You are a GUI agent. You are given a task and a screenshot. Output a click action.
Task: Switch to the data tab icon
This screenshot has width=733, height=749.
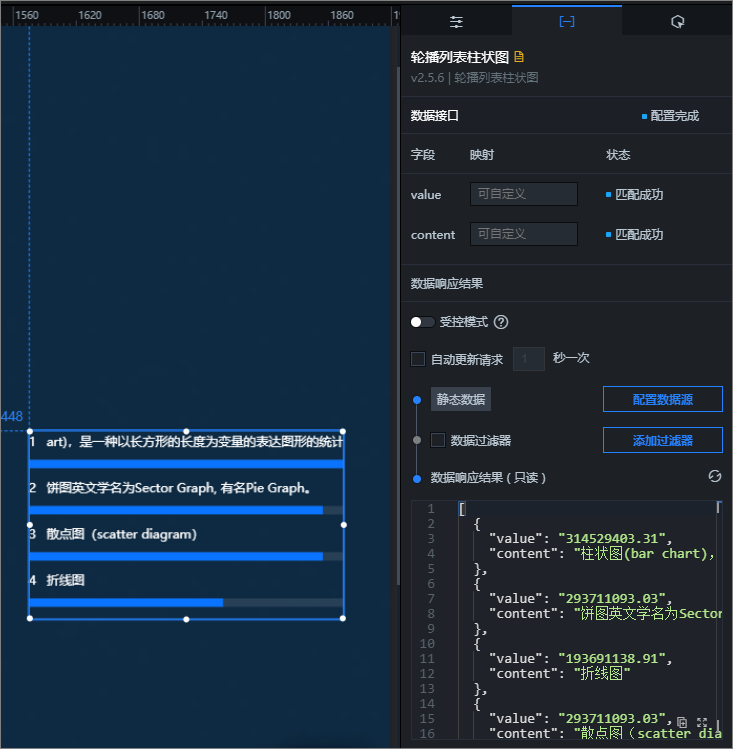pos(567,21)
